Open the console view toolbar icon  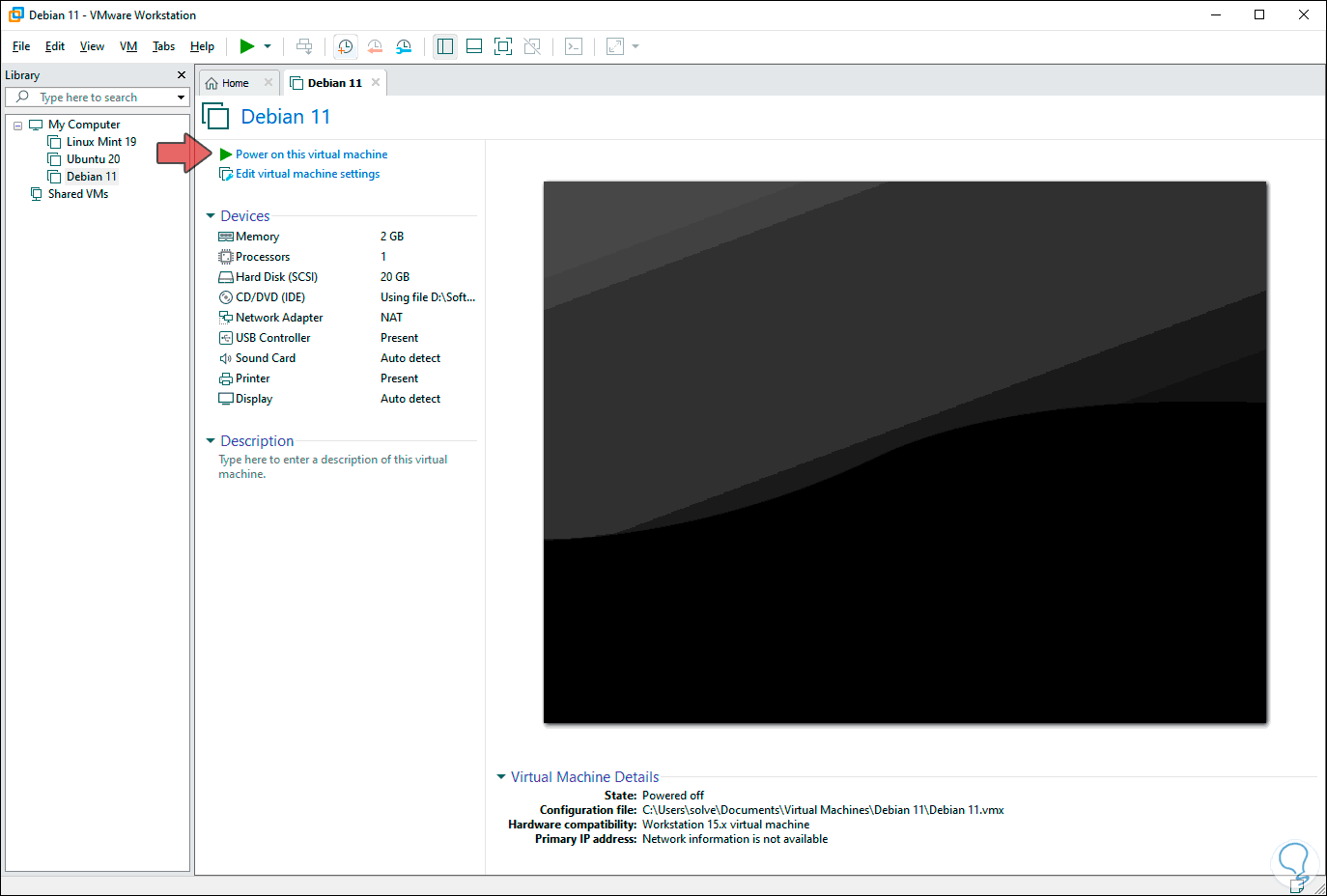click(574, 46)
